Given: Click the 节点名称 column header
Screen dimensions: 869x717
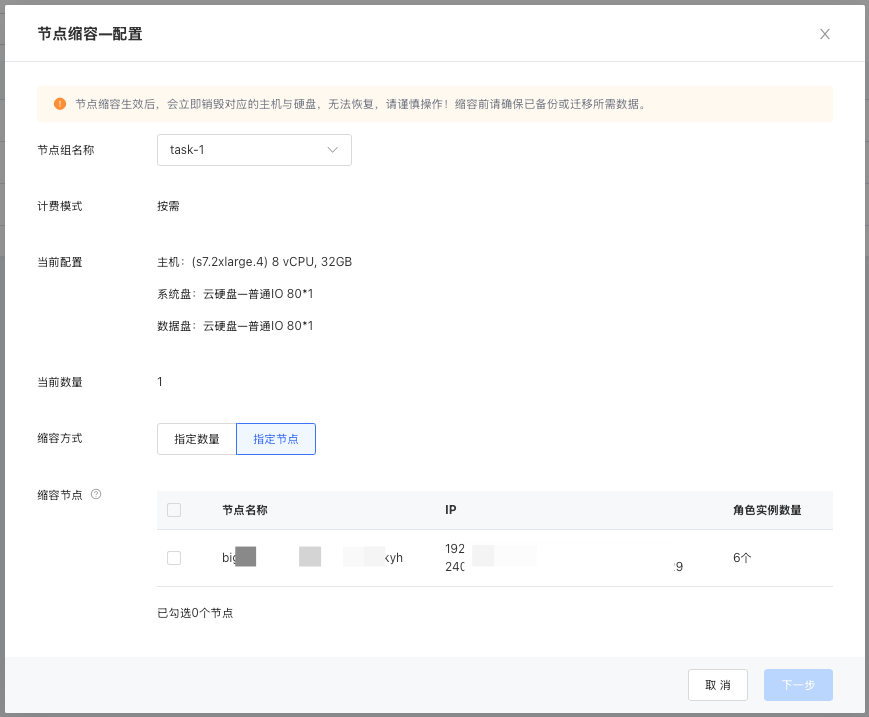Looking at the screenshot, I should tap(244, 510).
